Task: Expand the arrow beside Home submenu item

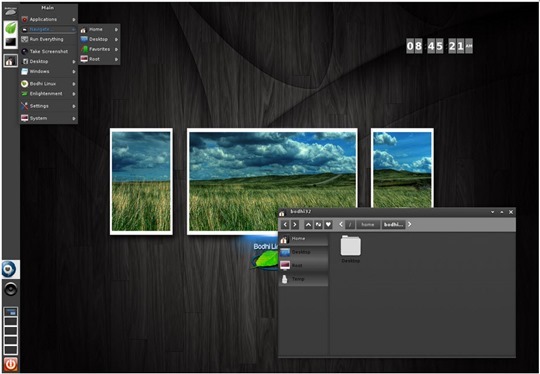Action: (116, 30)
